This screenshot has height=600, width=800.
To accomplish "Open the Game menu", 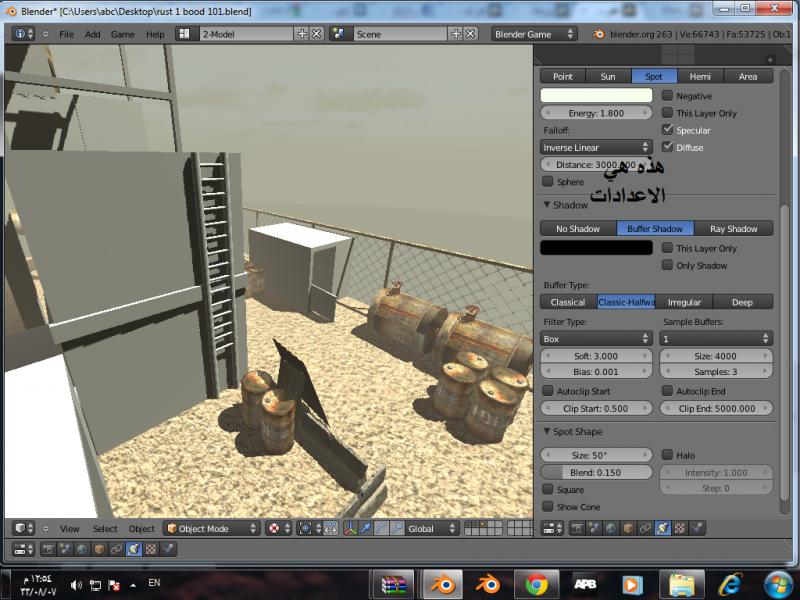I will (122, 34).
